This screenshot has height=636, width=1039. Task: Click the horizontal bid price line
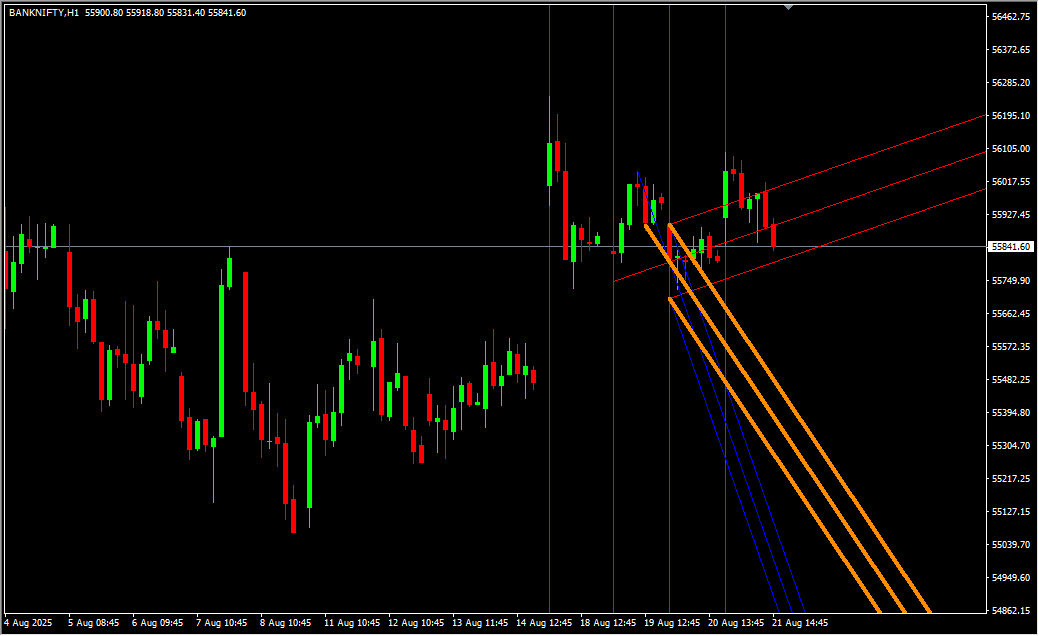[300, 246]
